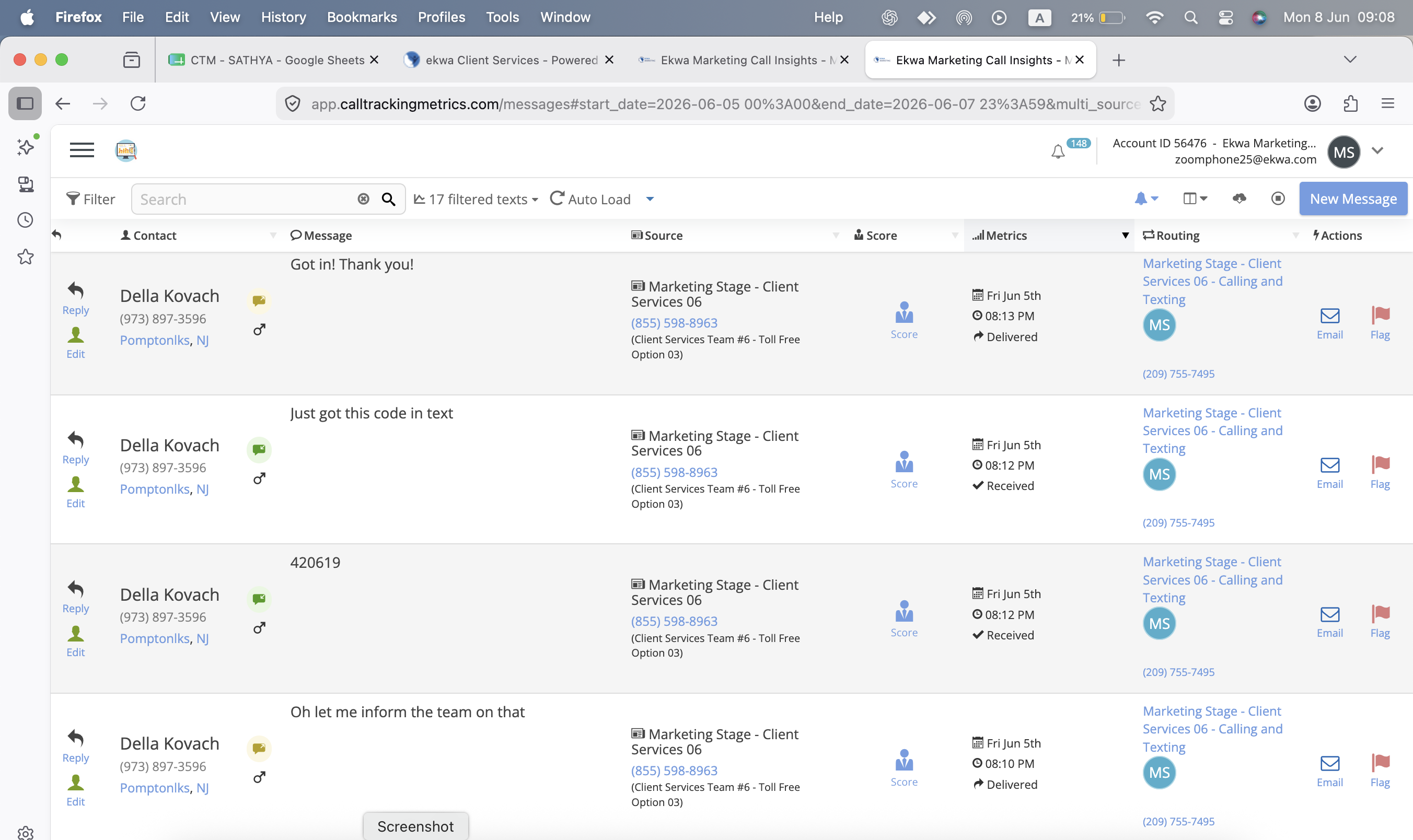The image size is (1413, 840).
Task: Switch to the ekwa Client Services tab
Action: point(508,60)
